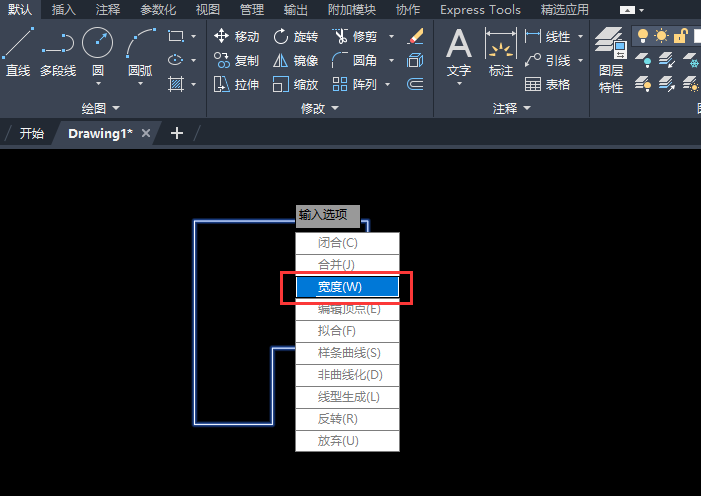The image size is (701, 496).
Task: Click the Make Current layer icon
Action: [x=667, y=60]
